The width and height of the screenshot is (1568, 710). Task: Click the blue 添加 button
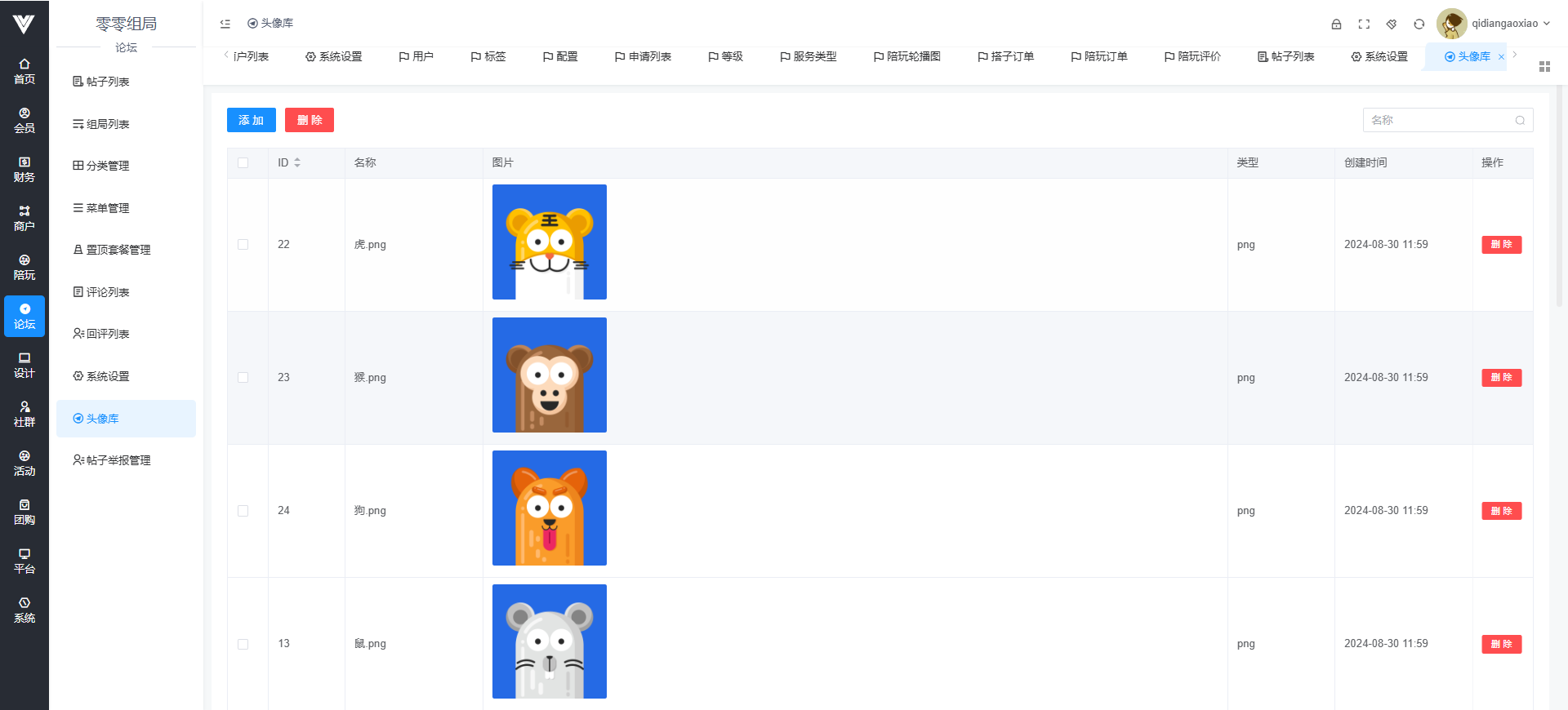pyautogui.click(x=251, y=120)
